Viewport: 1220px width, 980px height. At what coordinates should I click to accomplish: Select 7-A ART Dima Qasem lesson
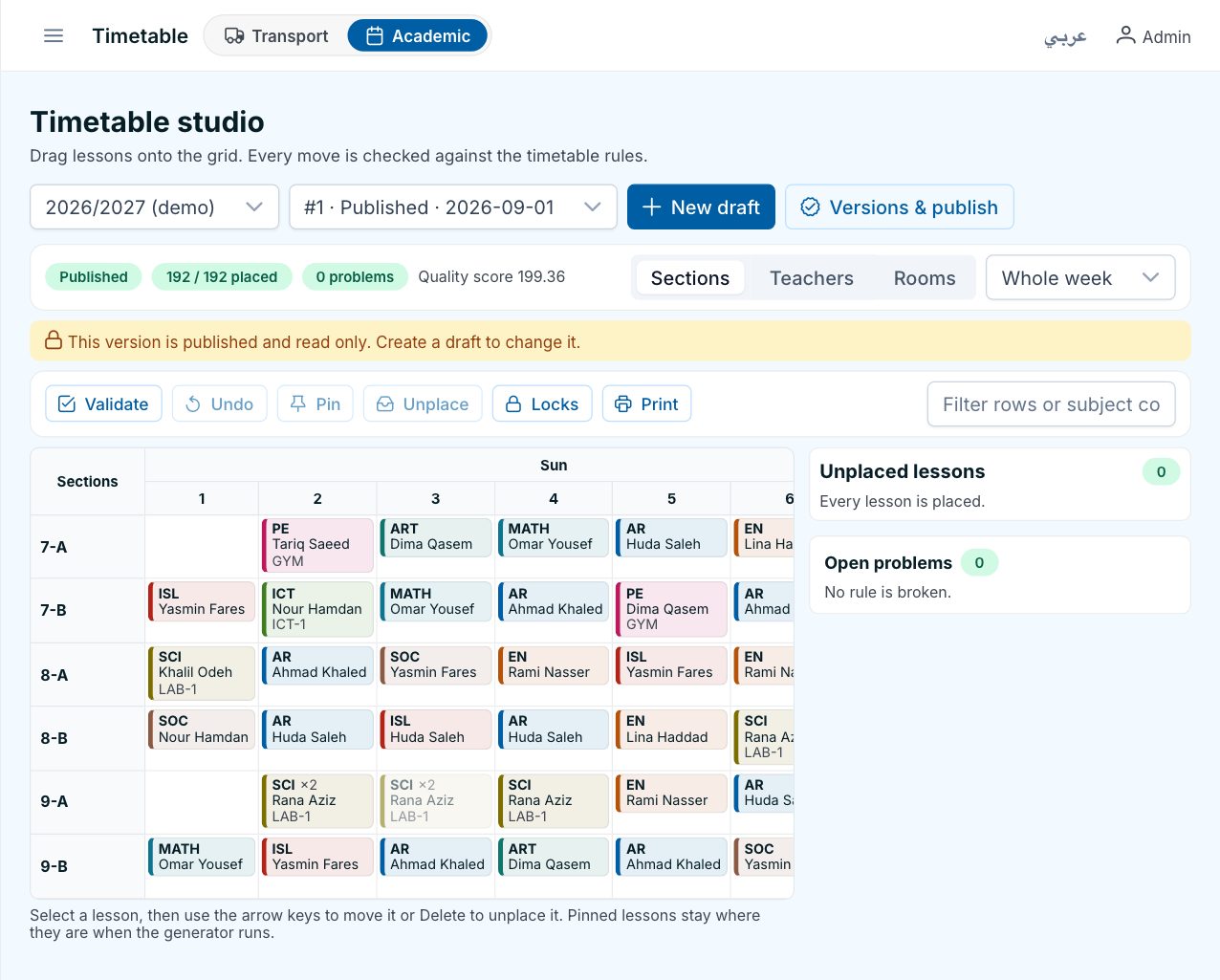[x=436, y=536]
